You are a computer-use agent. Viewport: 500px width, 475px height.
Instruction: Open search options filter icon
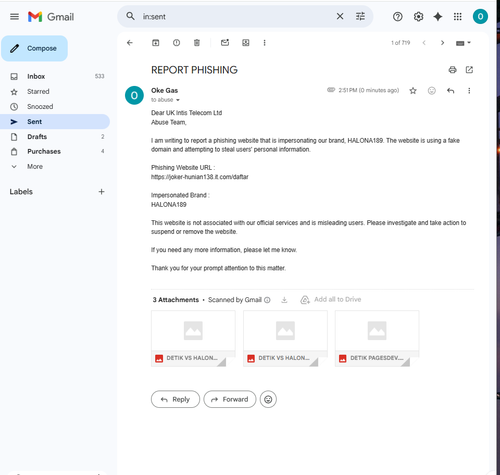point(360,16)
